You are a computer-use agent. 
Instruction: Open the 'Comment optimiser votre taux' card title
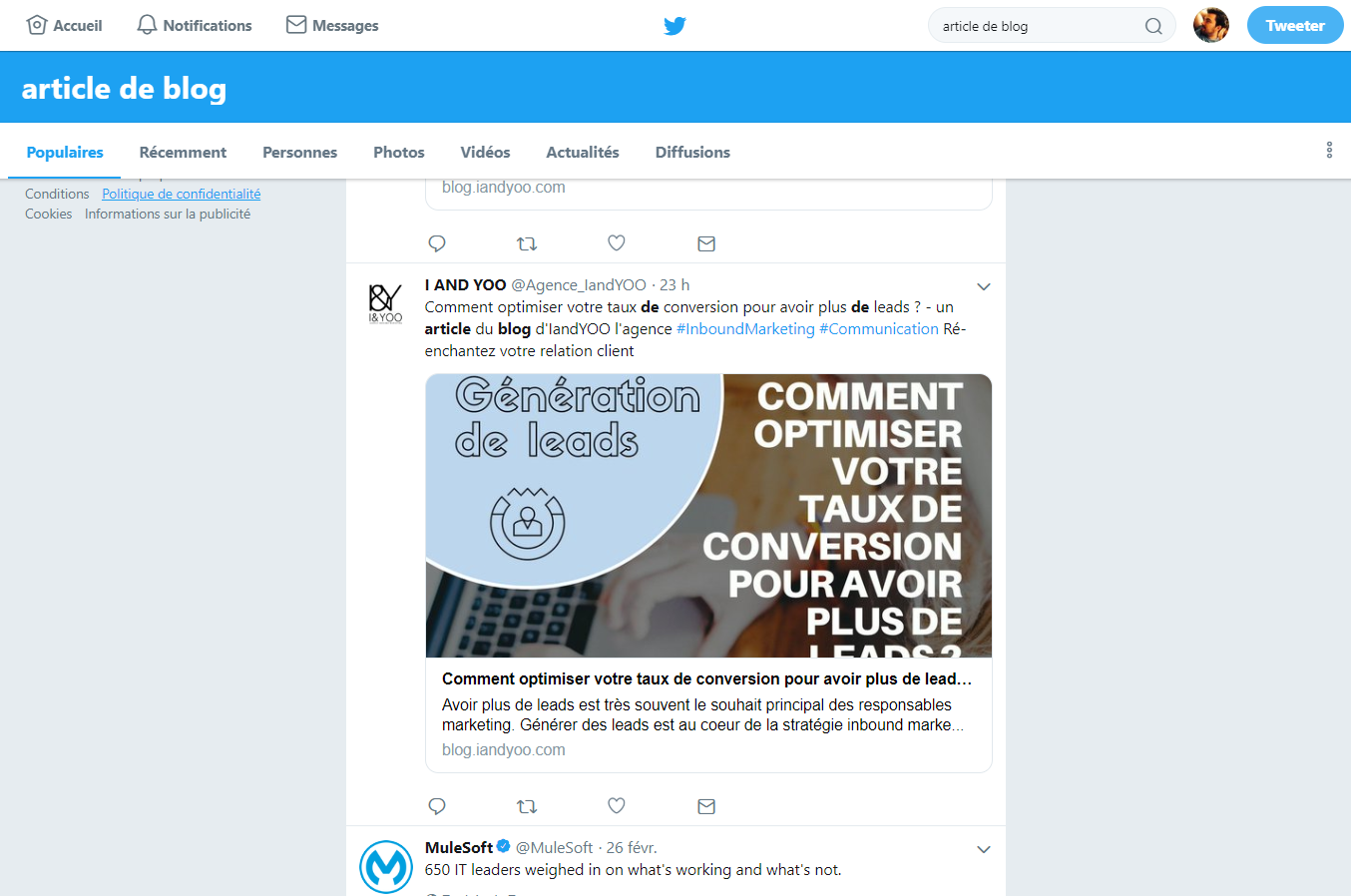[x=706, y=678]
